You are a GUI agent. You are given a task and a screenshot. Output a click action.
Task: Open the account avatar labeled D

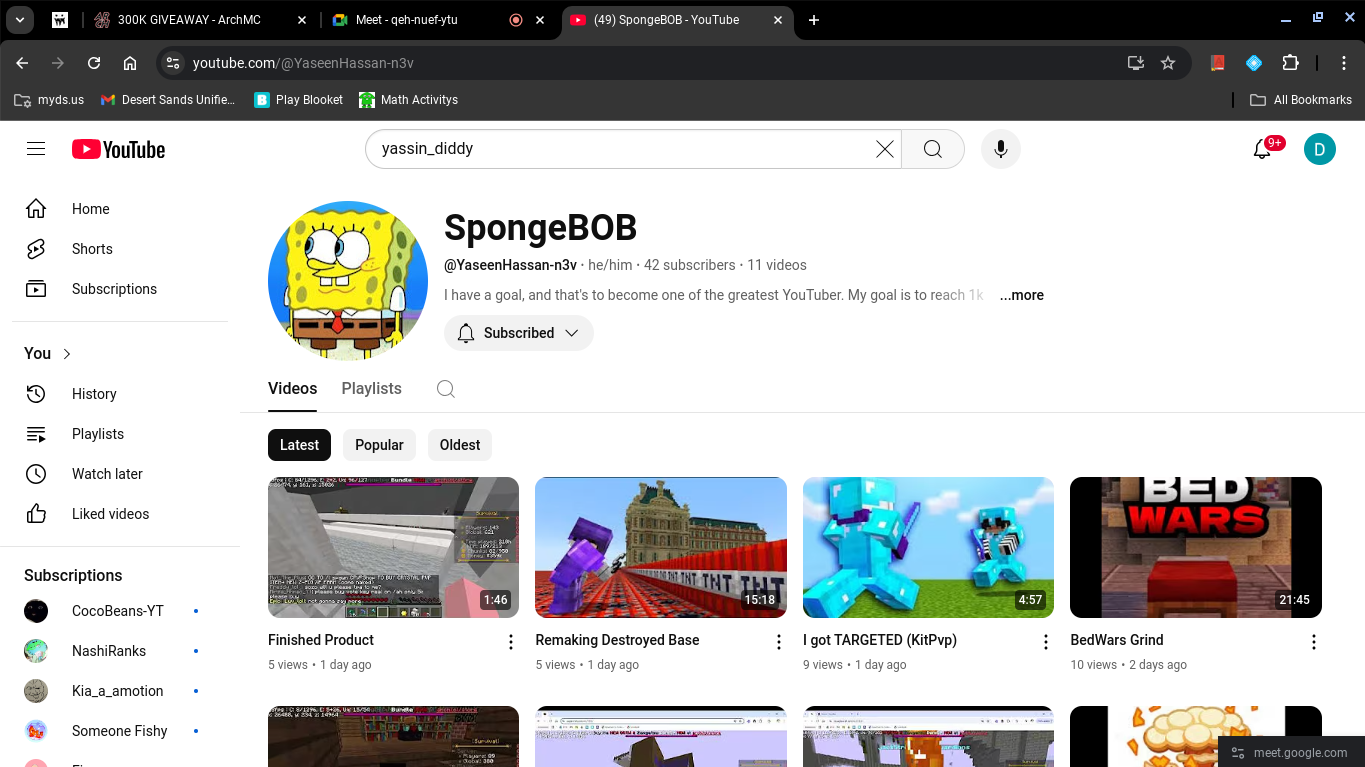point(1320,149)
